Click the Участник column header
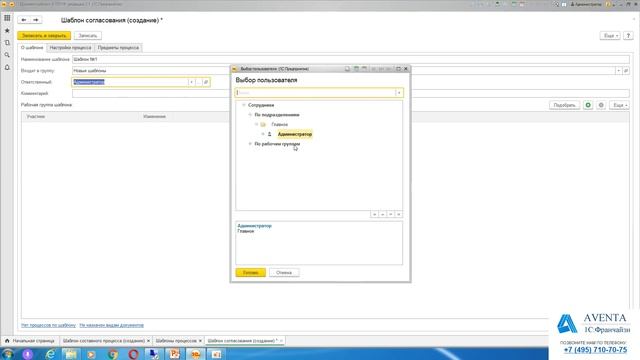640x360 pixels. pos(36,117)
